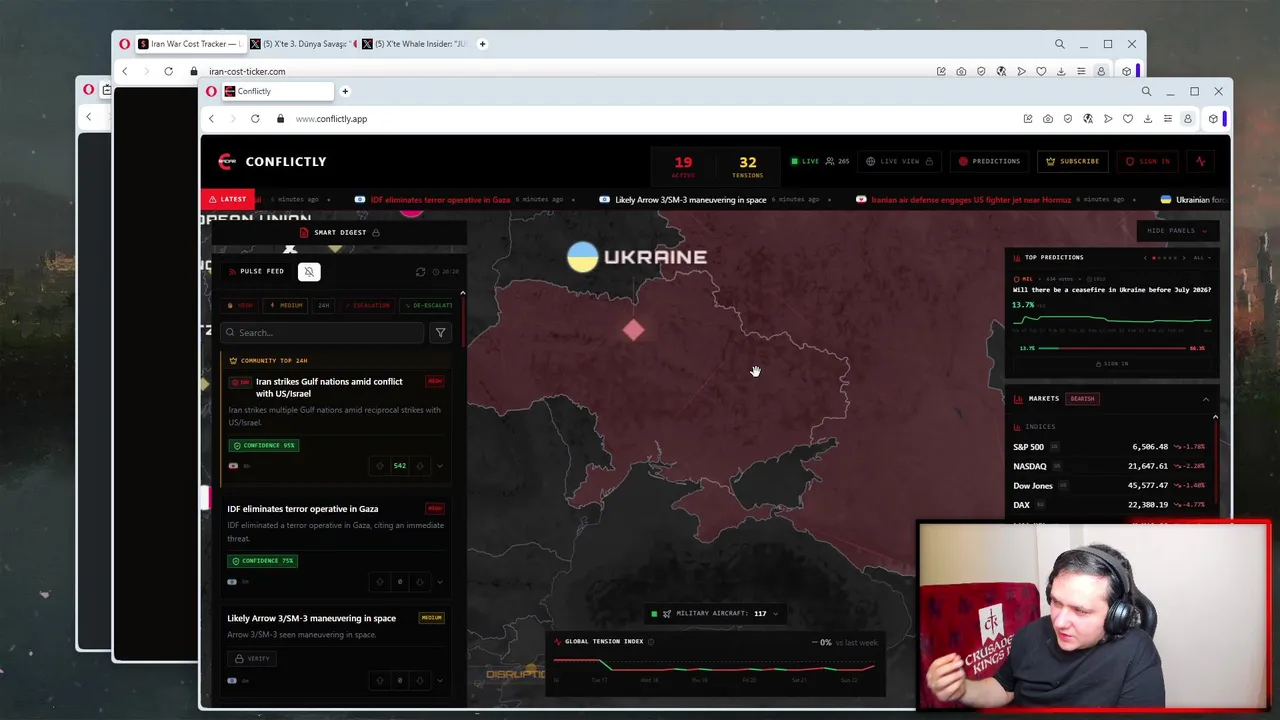
Task: Toggle the muted bell notifications icon
Action: [x=309, y=272]
